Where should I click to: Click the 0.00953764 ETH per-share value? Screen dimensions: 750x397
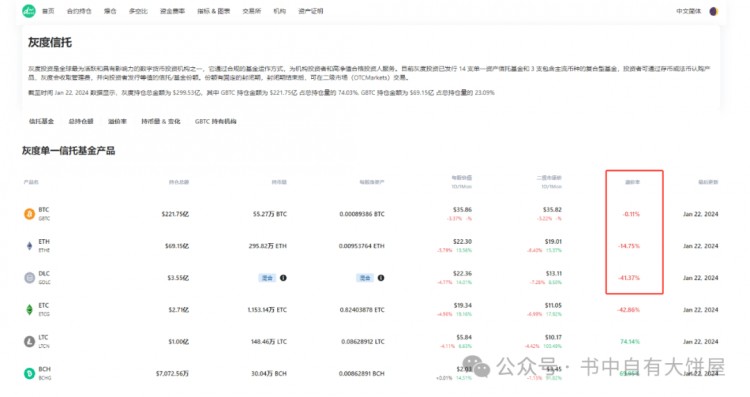[362, 246]
